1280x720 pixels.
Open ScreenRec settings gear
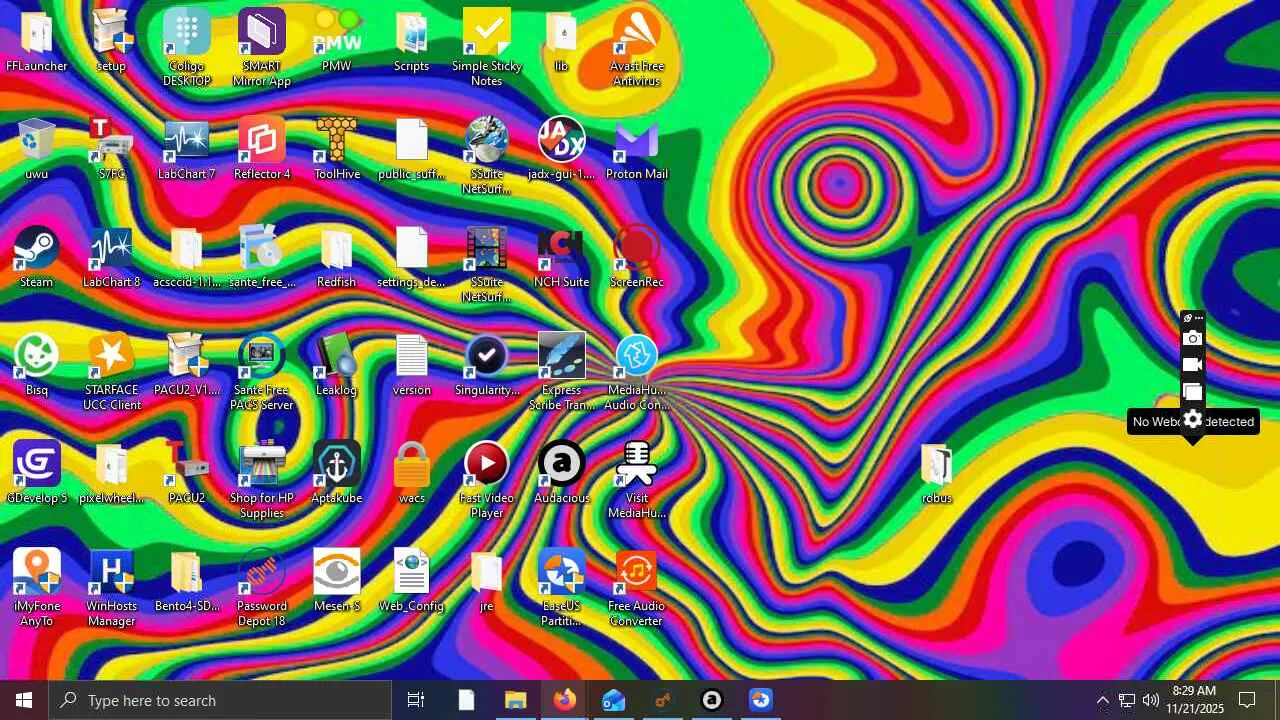pos(1192,420)
